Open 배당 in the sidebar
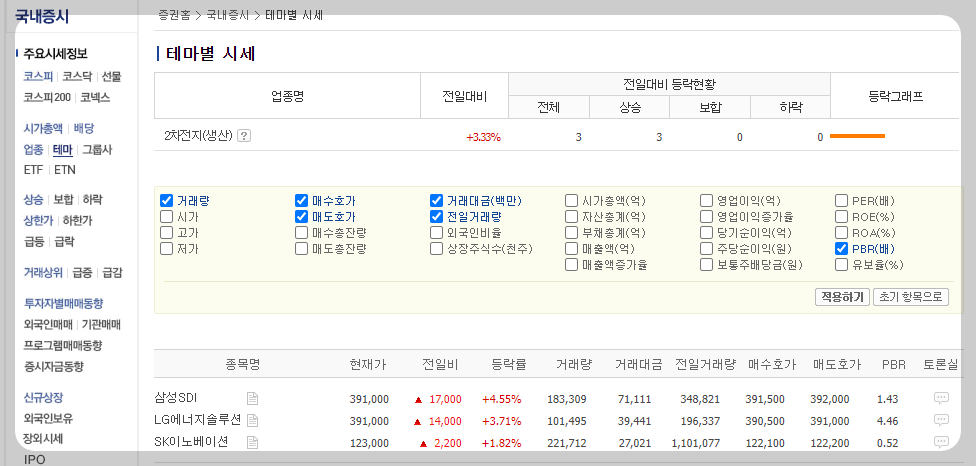Viewport: 976px width, 466px height. (x=83, y=129)
